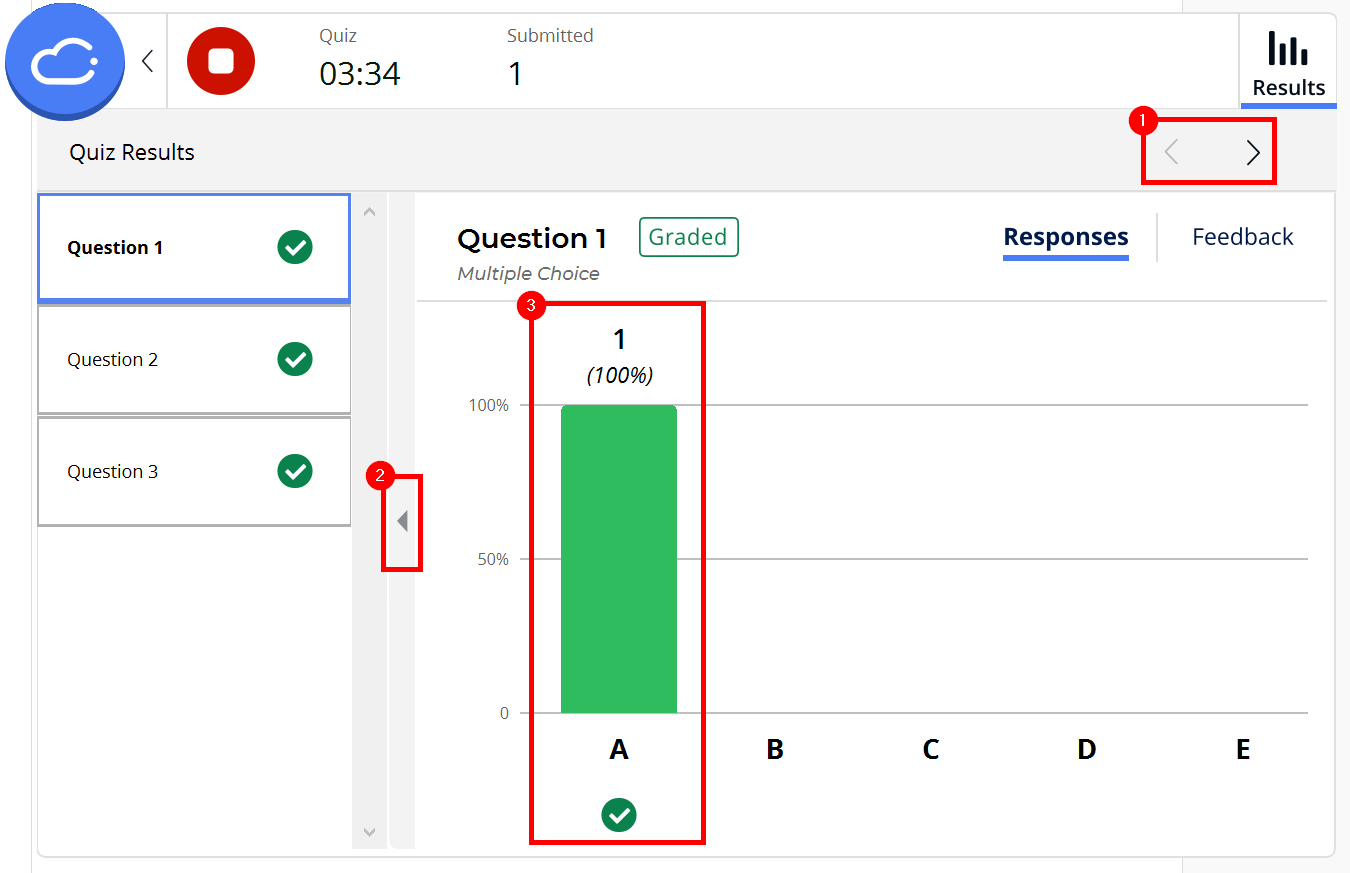The width and height of the screenshot is (1350, 873).
Task: Click the checkmark under answer A
Action: click(x=618, y=815)
